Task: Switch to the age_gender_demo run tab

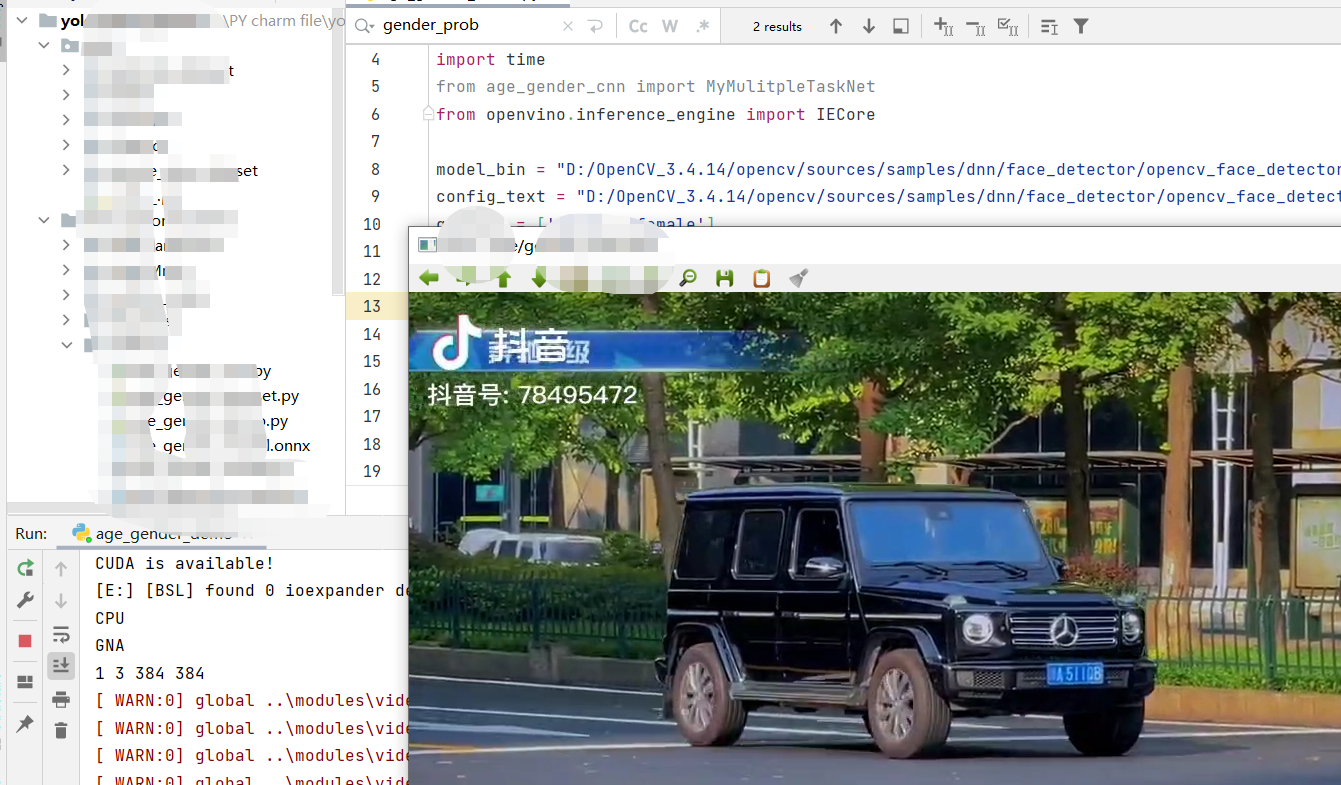Action: click(160, 533)
